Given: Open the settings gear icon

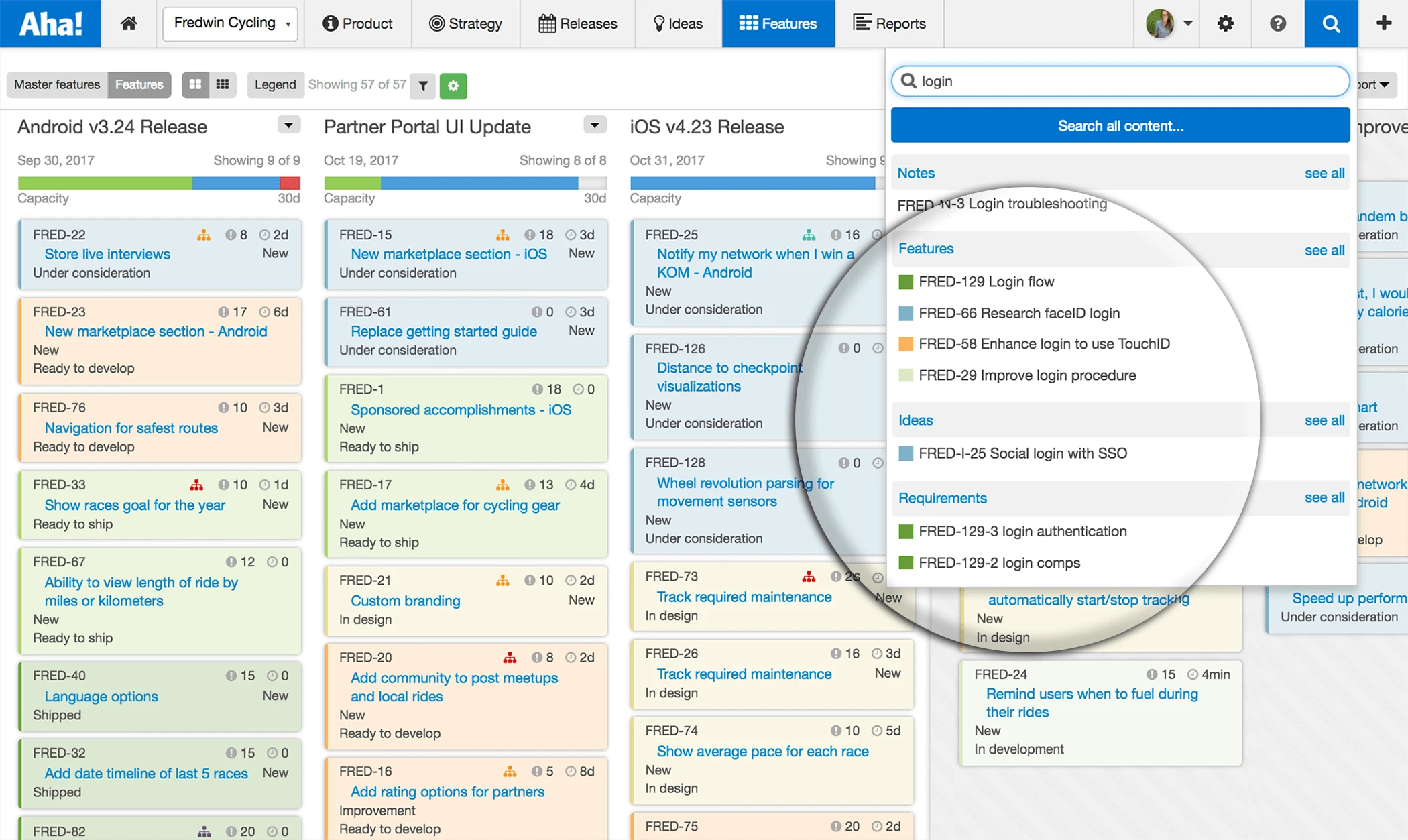Looking at the screenshot, I should coord(1225,23).
